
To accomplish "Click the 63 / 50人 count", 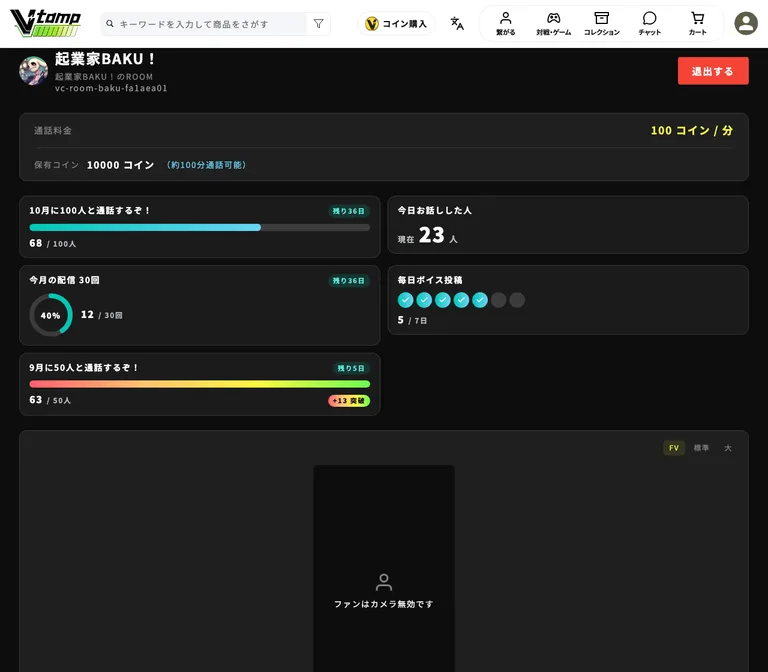I will (50, 400).
